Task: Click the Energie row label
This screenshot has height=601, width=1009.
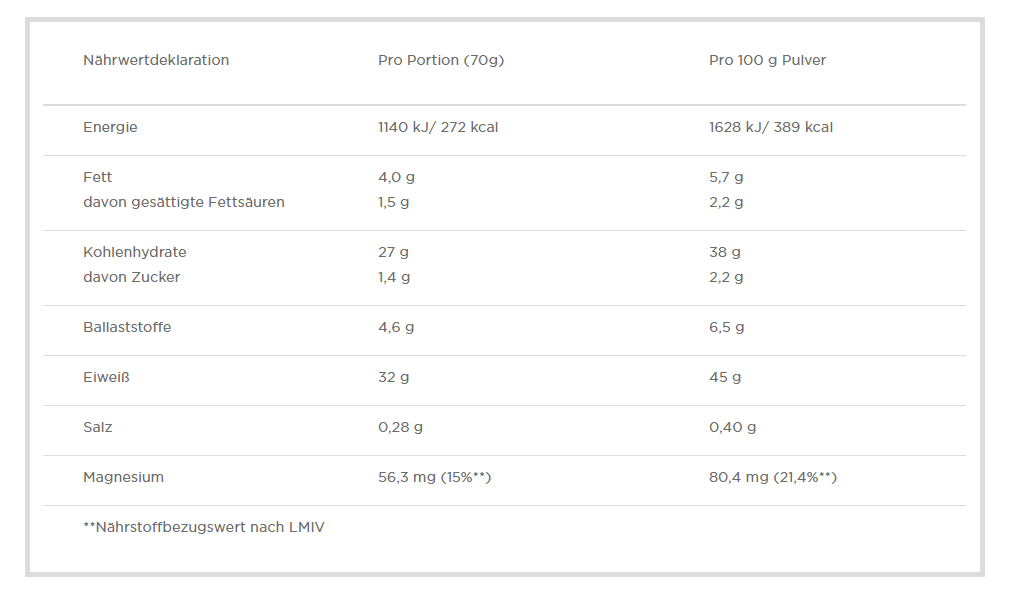Action: (110, 127)
